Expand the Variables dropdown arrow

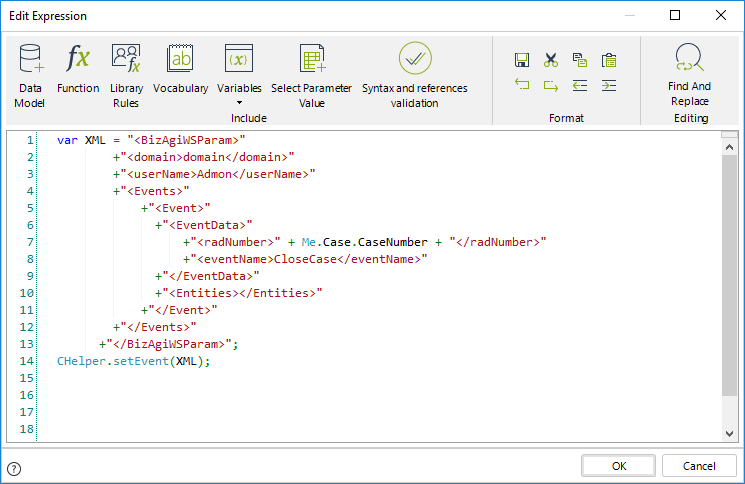coord(239,103)
